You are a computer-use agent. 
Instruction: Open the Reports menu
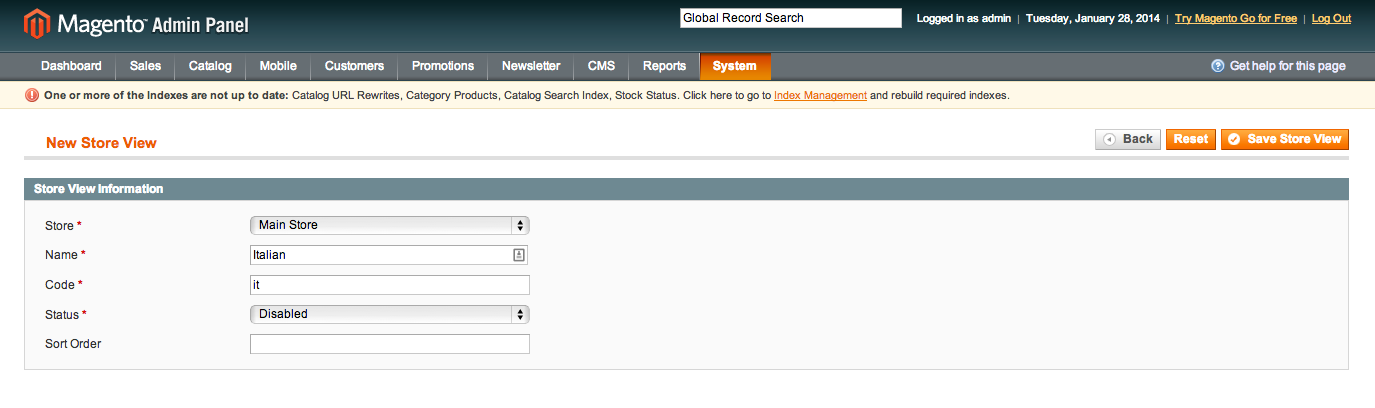[x=664, y=66]
